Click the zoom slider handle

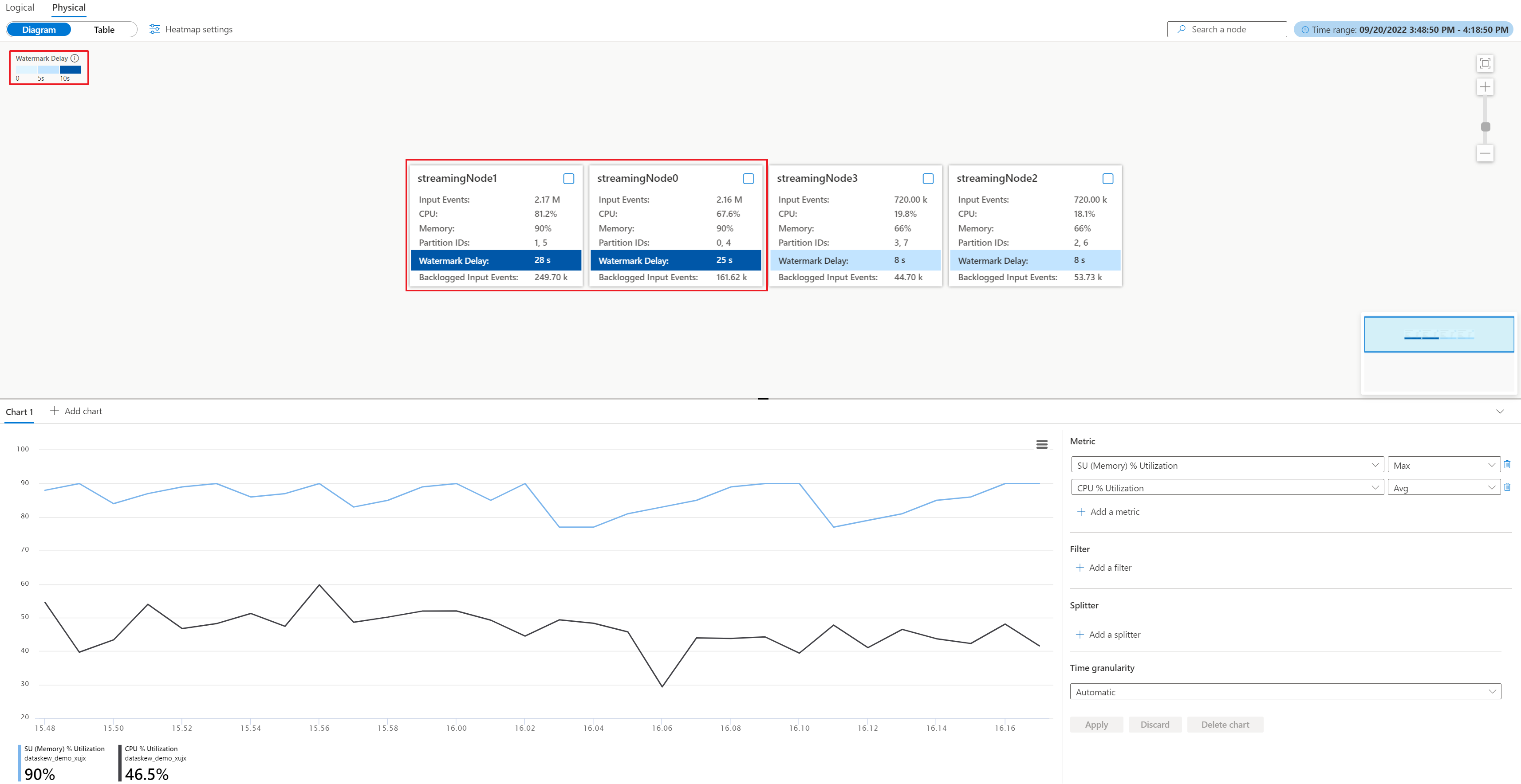(1486, 127)
